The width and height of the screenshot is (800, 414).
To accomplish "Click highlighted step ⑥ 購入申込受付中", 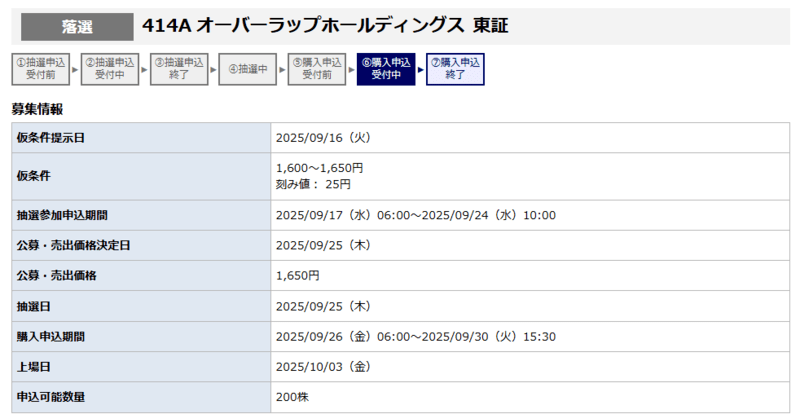I will coord(385,69).
